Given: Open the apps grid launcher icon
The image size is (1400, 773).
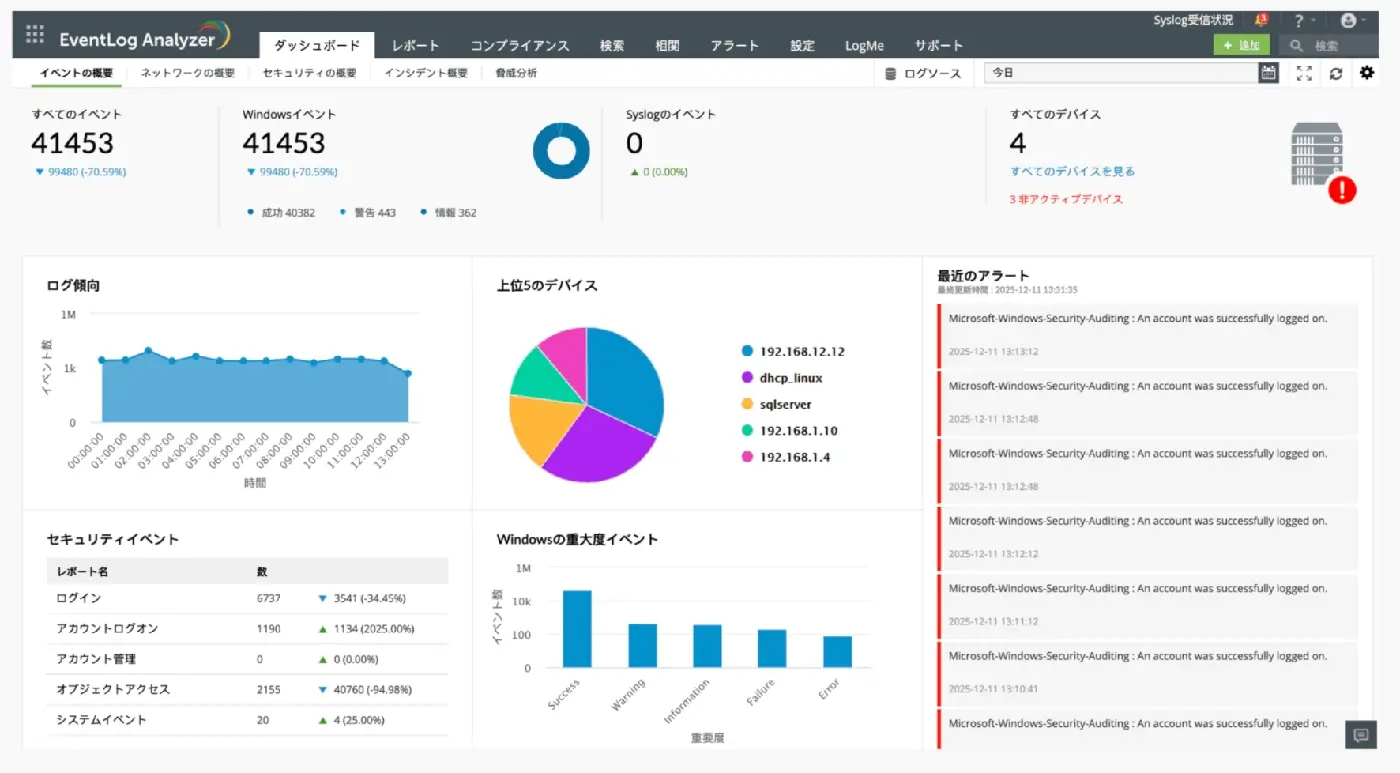Looking at the screenshot, I should pyautogui.click(x=35, y=35).
